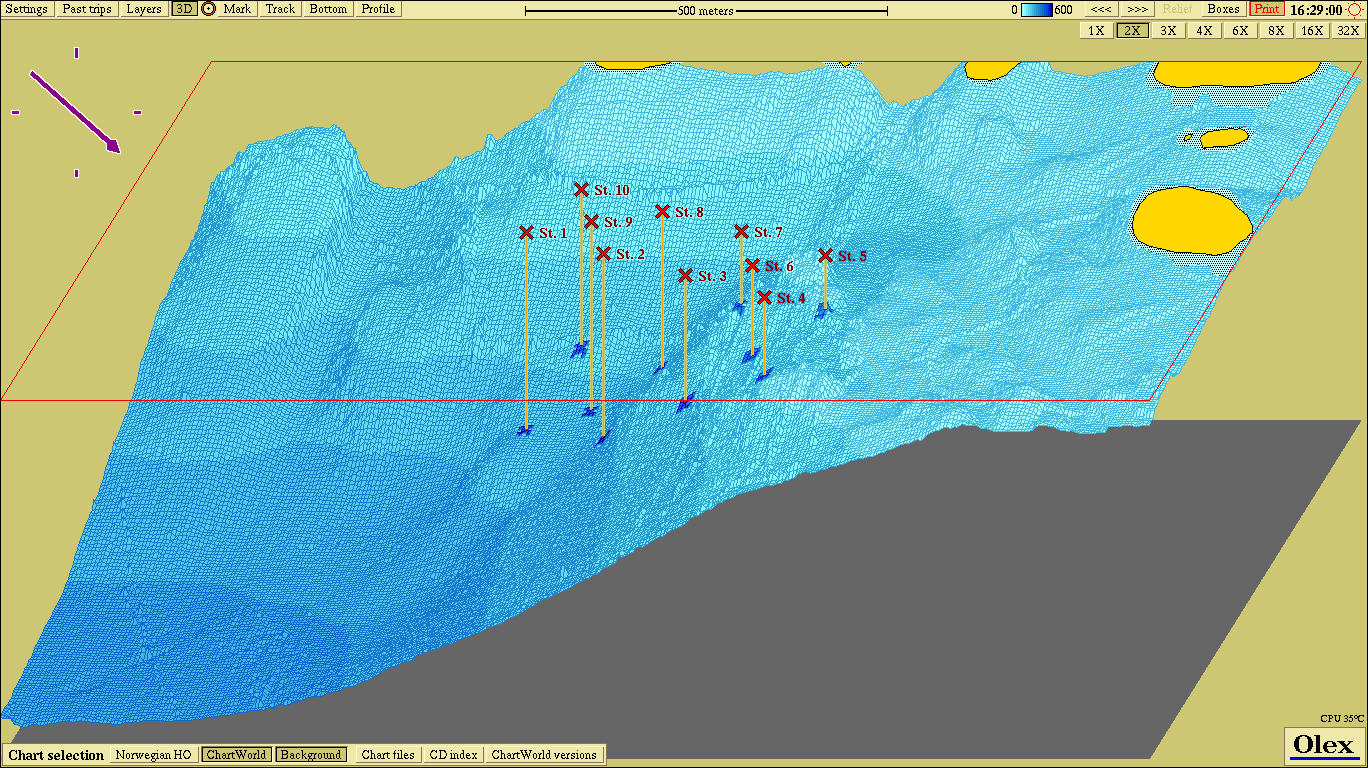The width and height of the screenshot is (1368, 768).
Task: Click the large yellow island shape
Action: (x=1191, y=220)
